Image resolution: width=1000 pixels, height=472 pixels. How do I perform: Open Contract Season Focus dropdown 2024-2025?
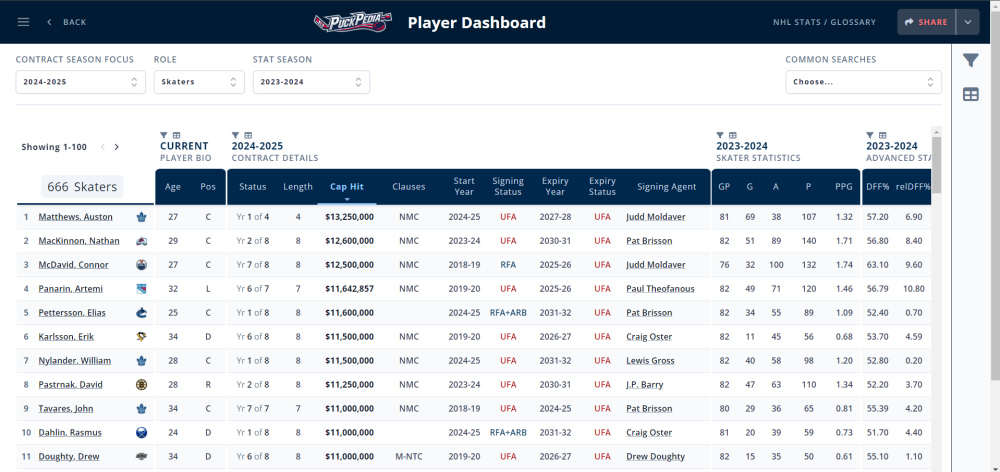click(x=80, y=82)
